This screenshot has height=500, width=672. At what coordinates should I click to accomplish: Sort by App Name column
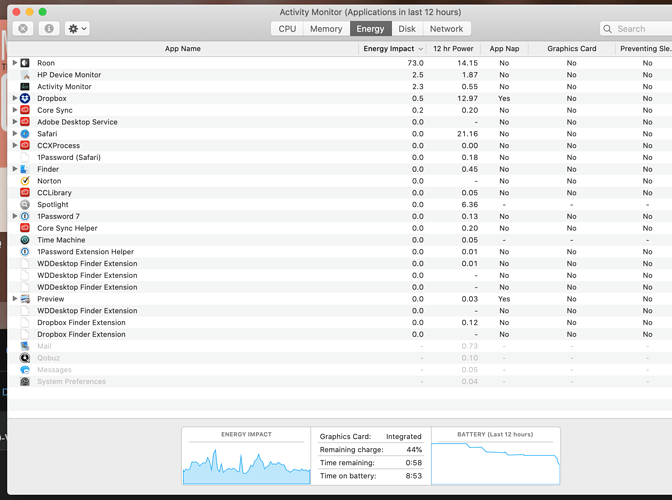[x=183, y=49]
